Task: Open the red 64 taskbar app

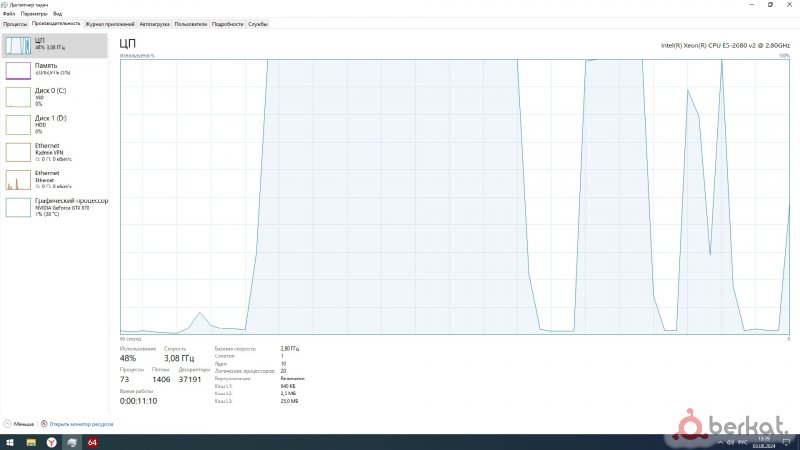Action: tap(92, 441)
